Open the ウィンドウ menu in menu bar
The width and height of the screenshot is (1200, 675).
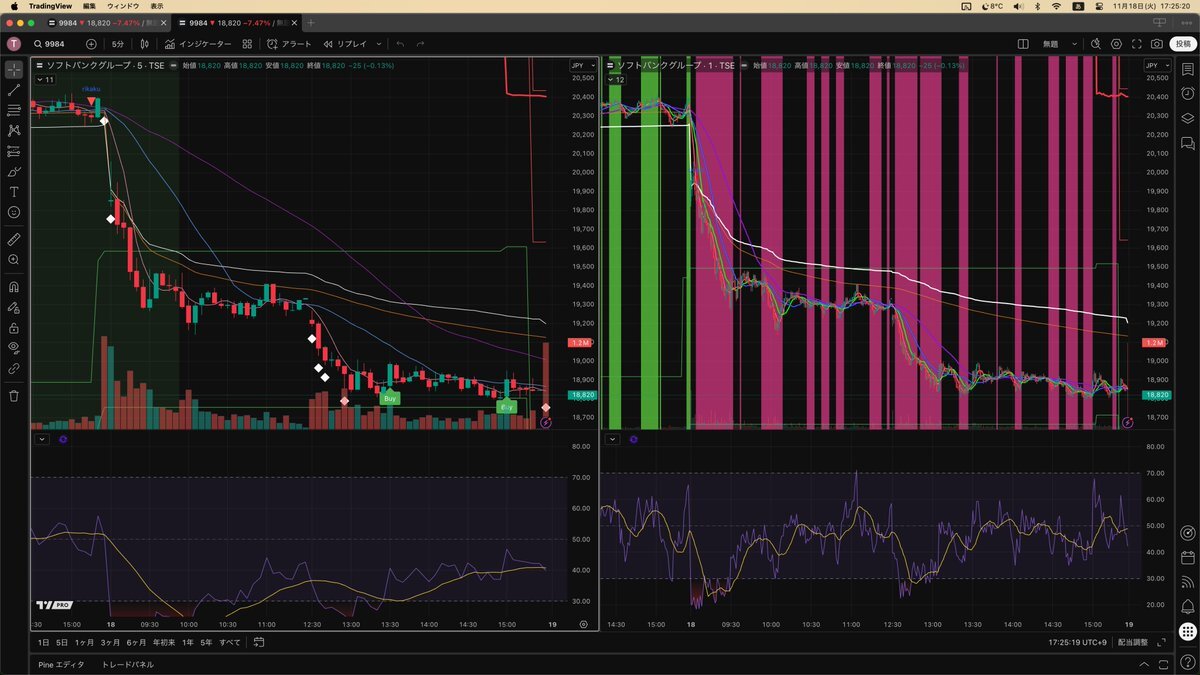(x=123, y=6)
